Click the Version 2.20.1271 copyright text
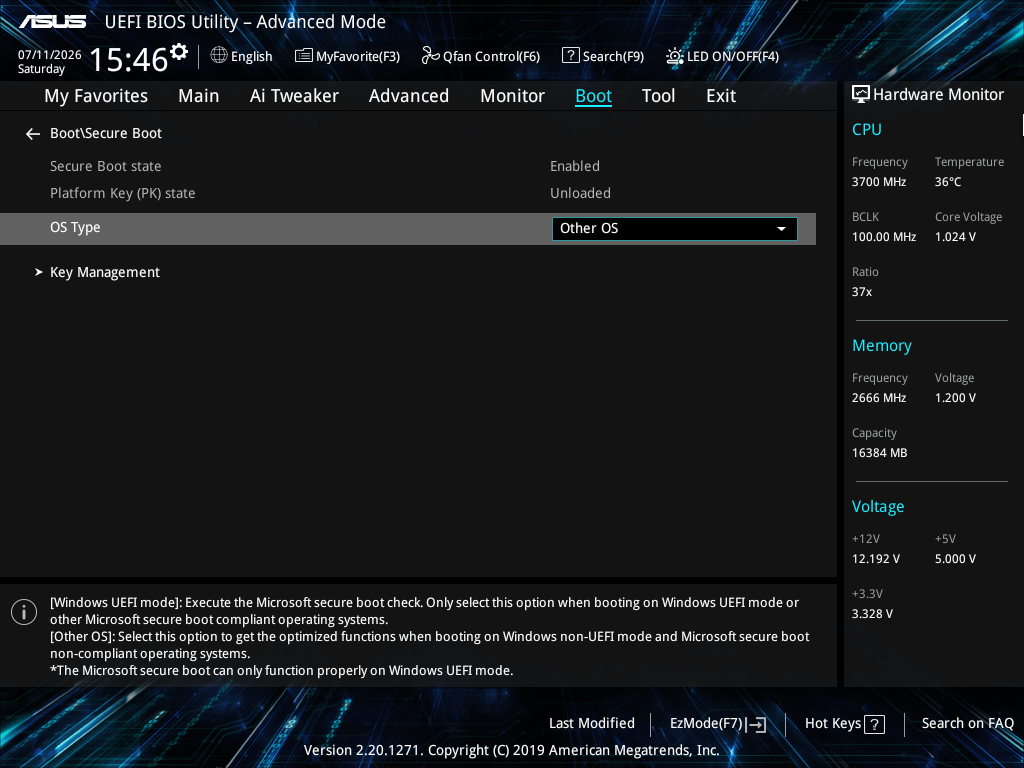The width and height of the screenshot is (1024, 768). [511, 750]
